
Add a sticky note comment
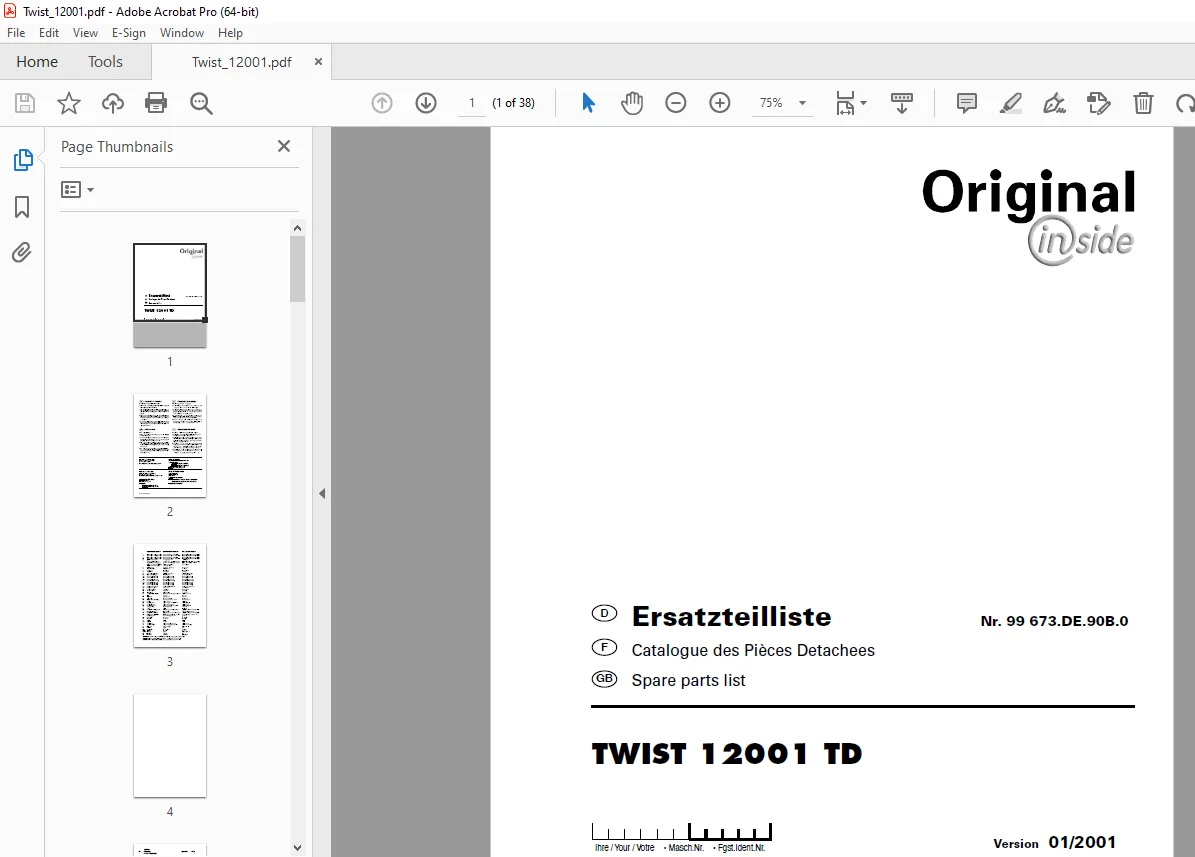point(966,103)
